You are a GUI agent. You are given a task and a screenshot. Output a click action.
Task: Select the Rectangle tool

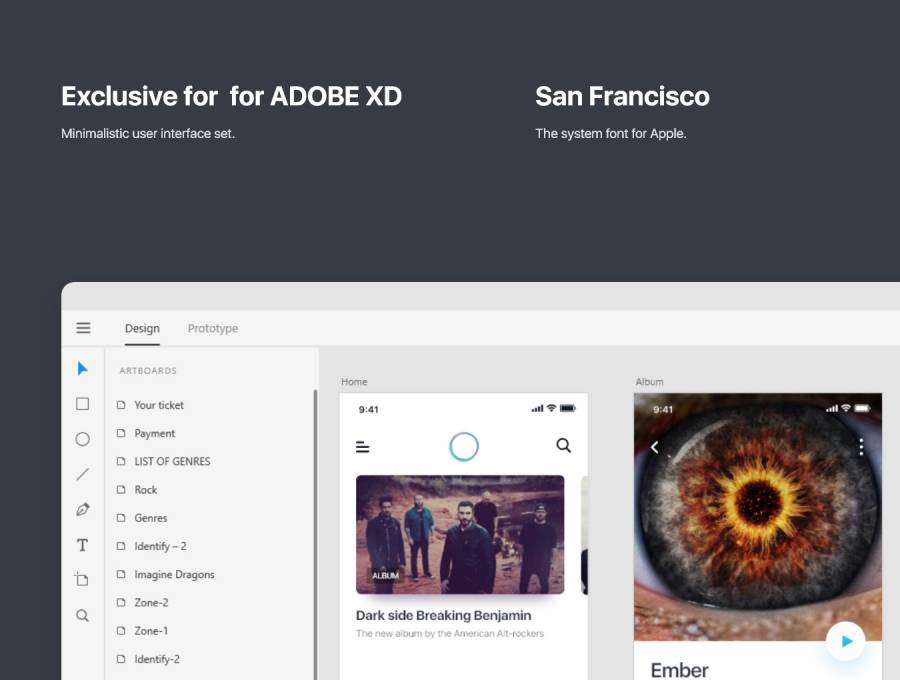(83, 404)
